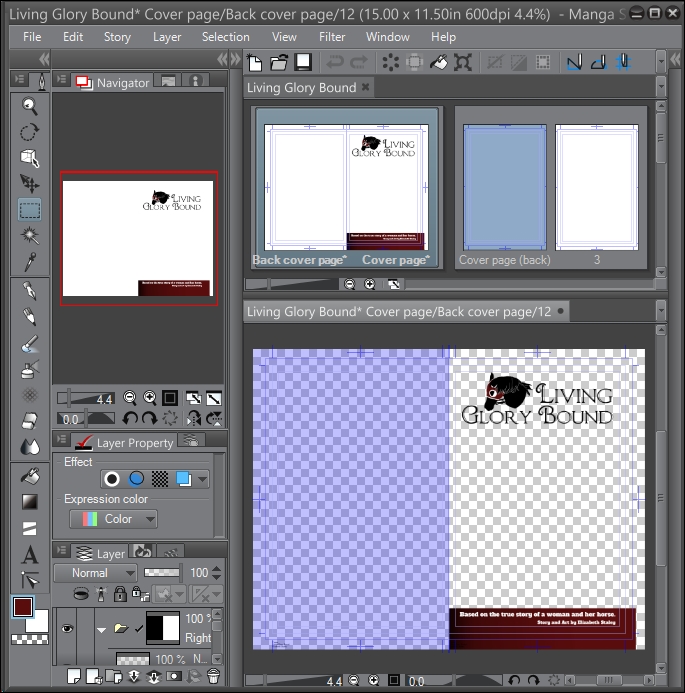
Task: Open the Story menu
Action: 117,37
